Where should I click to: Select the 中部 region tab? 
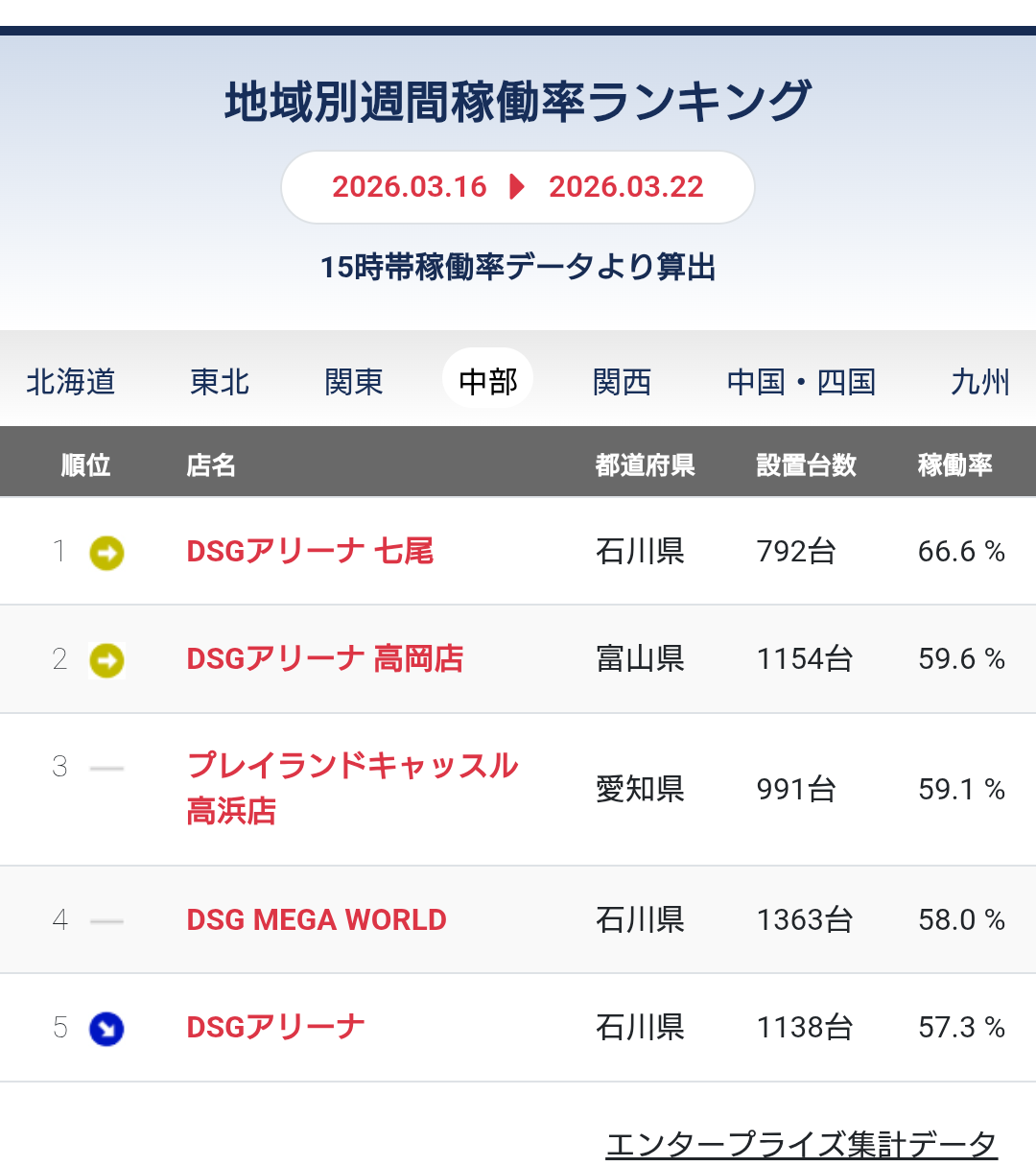(x=487, y=381)
